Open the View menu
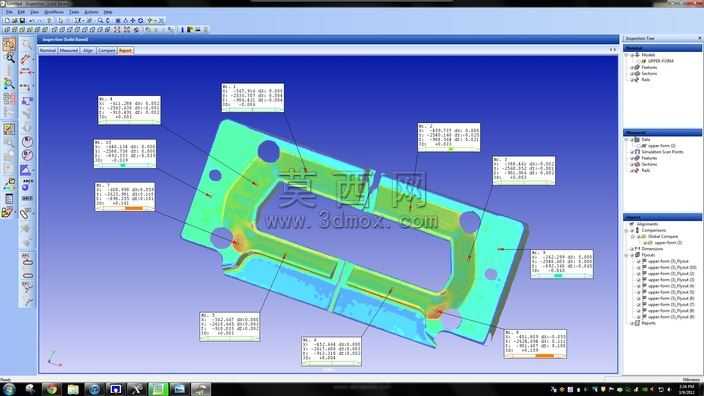 tap(35, 12)
